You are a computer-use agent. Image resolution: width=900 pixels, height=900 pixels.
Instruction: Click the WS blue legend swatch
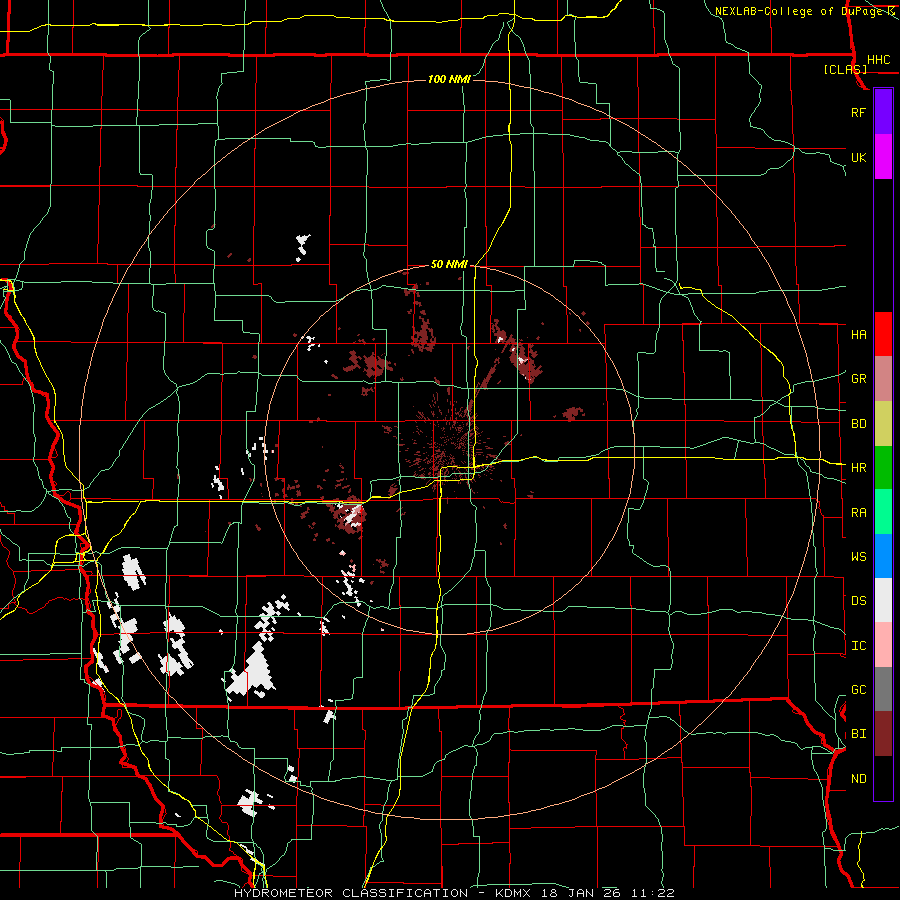(883, 556)
